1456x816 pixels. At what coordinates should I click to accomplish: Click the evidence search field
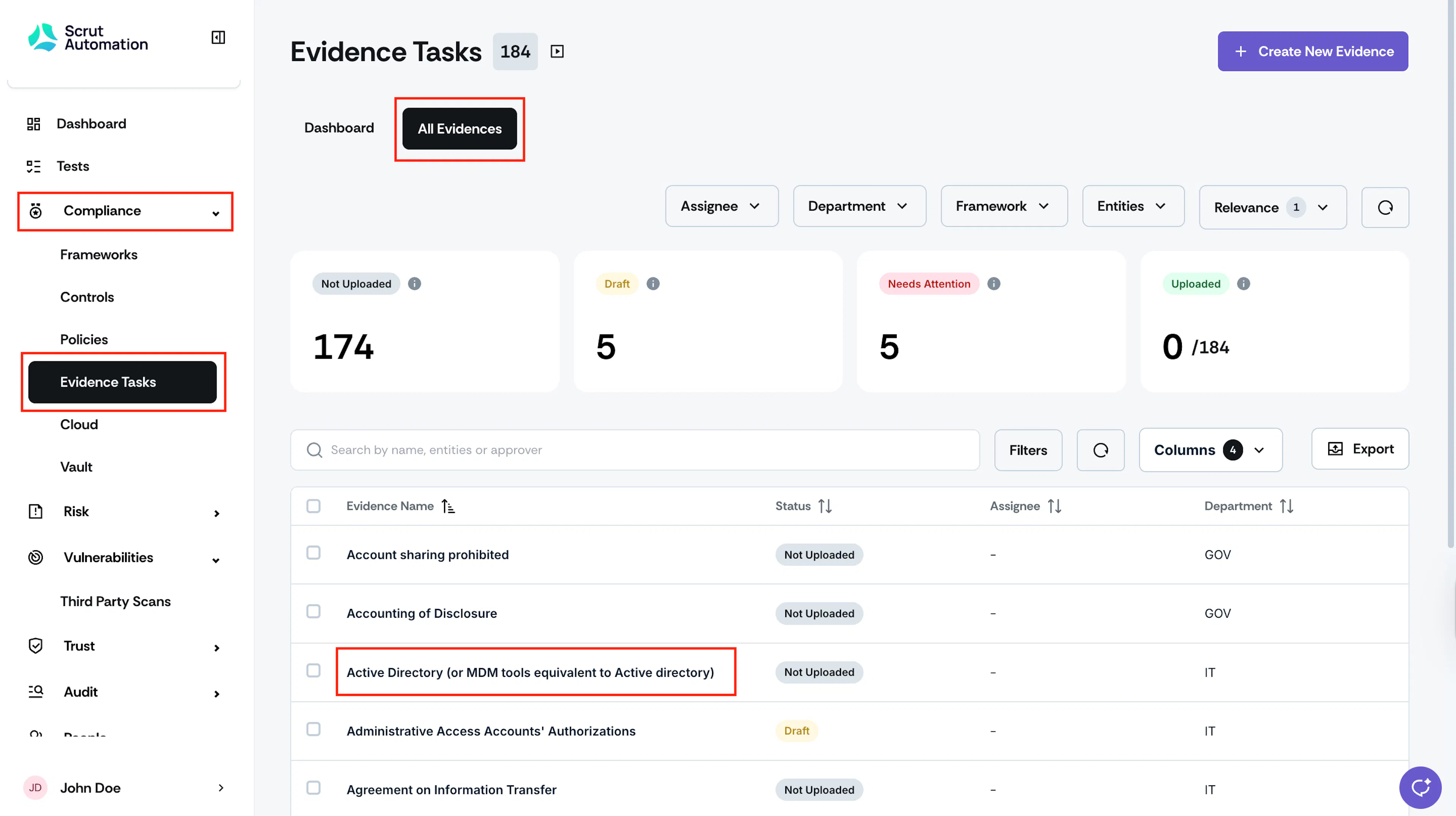click(x=635, y=450)
